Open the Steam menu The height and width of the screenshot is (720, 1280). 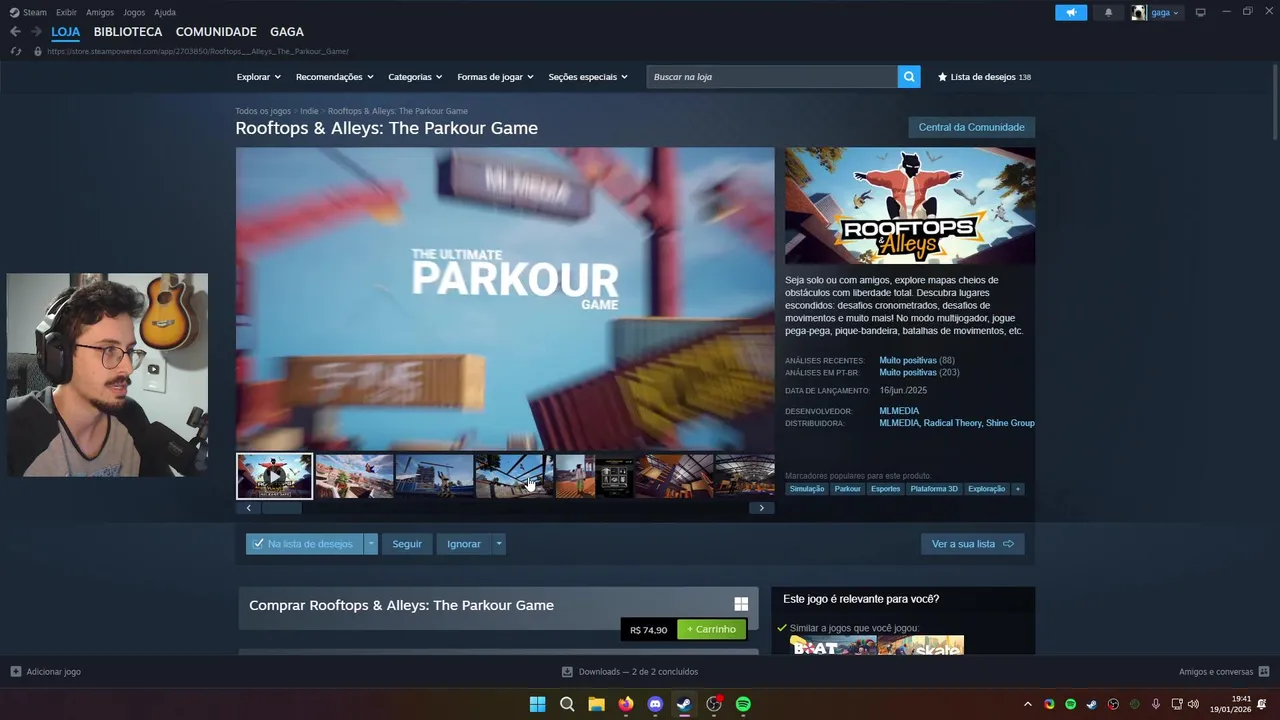29,12
